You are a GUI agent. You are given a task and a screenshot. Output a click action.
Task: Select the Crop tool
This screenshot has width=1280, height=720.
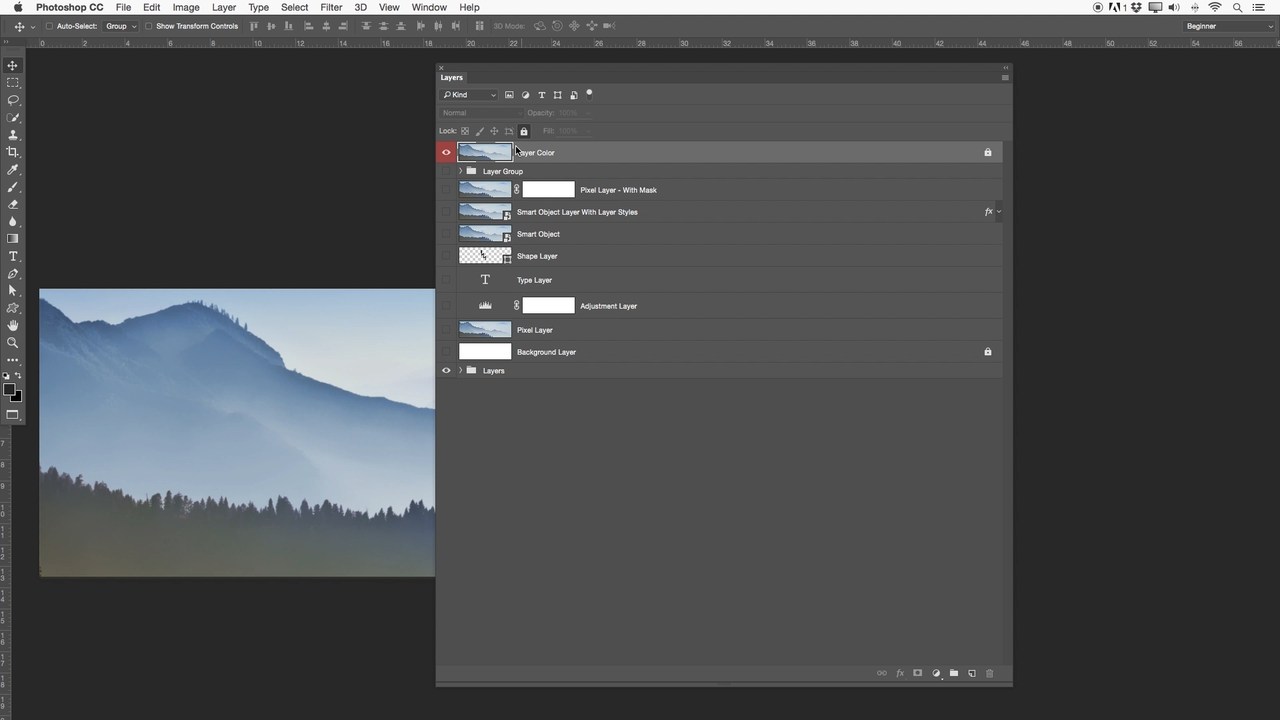click(13, 152)
